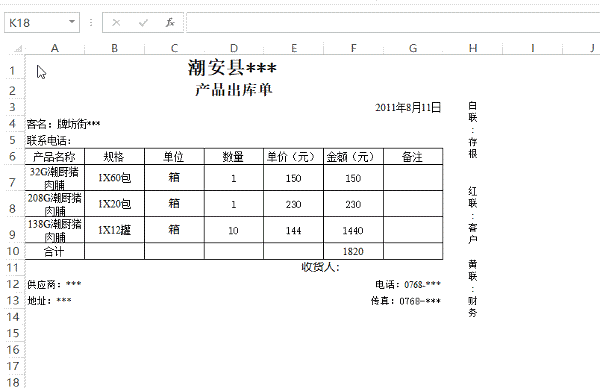Click the 金额（元） header cell

tap(353, 157)
